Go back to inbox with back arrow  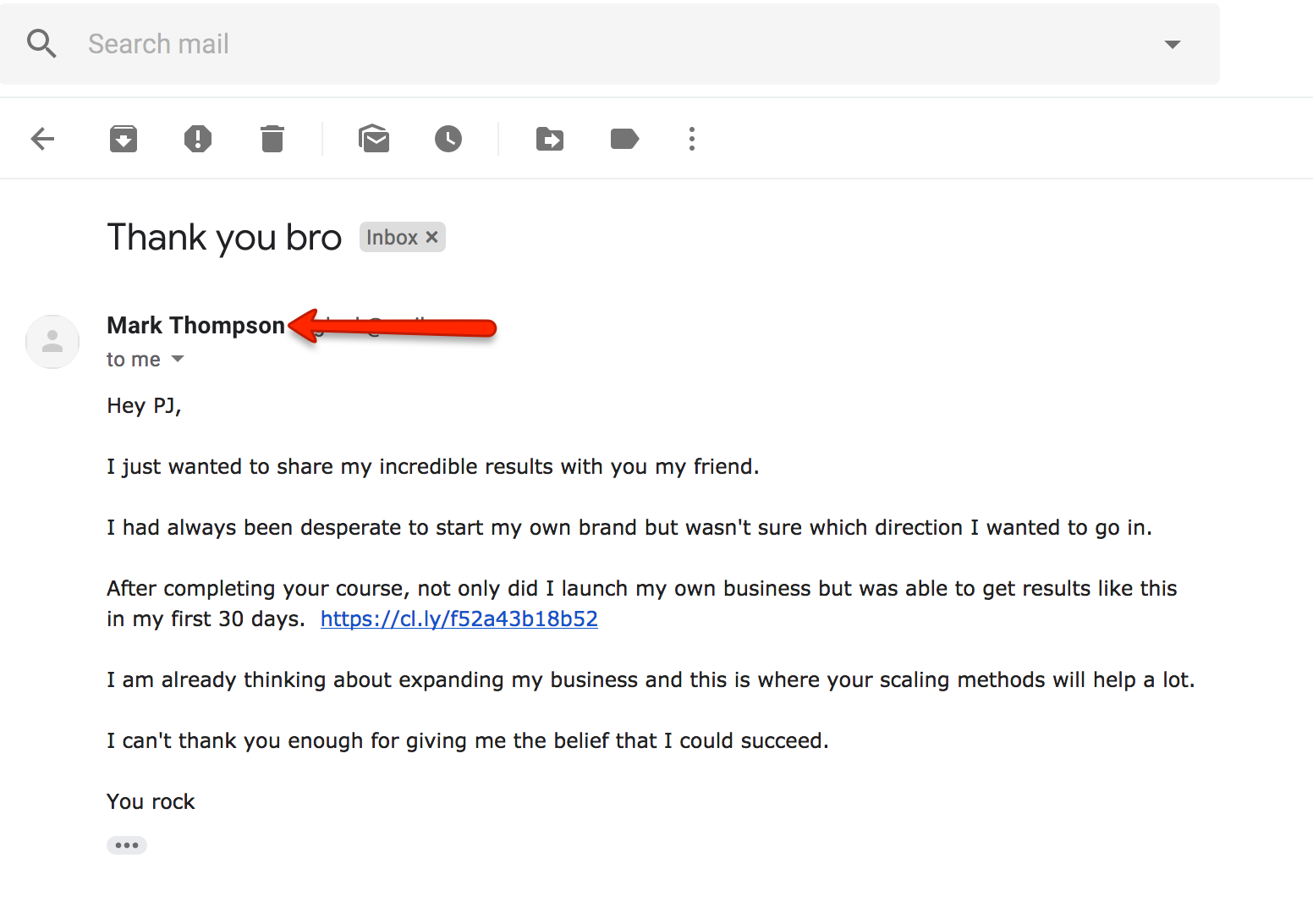point(42,139)
